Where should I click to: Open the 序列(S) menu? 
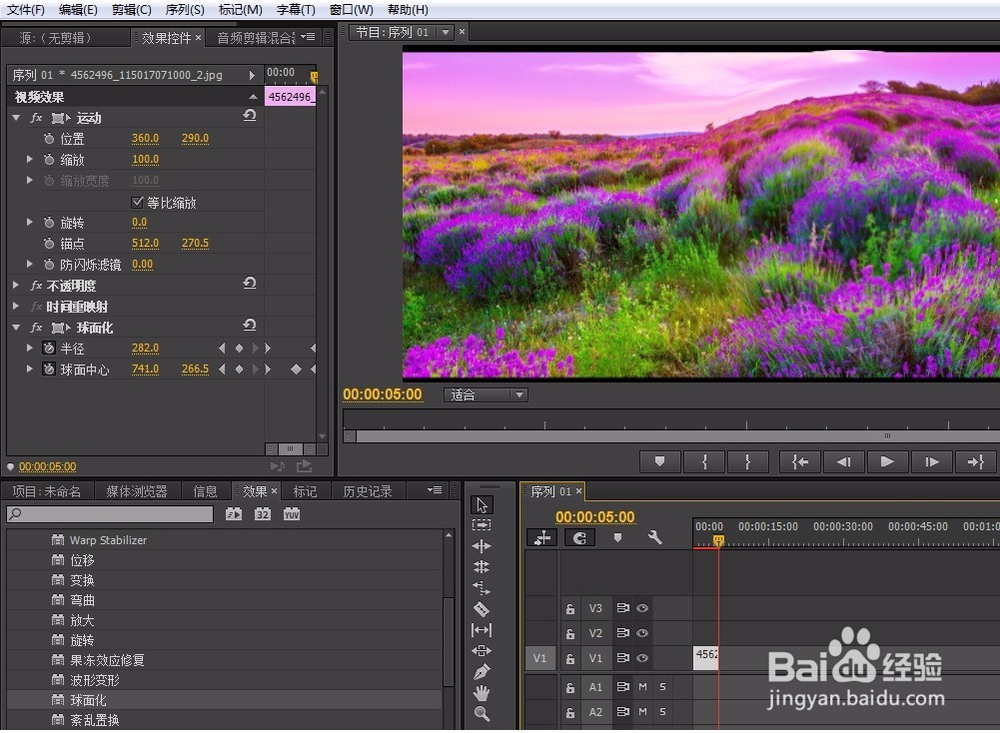[x=184, y=10]
